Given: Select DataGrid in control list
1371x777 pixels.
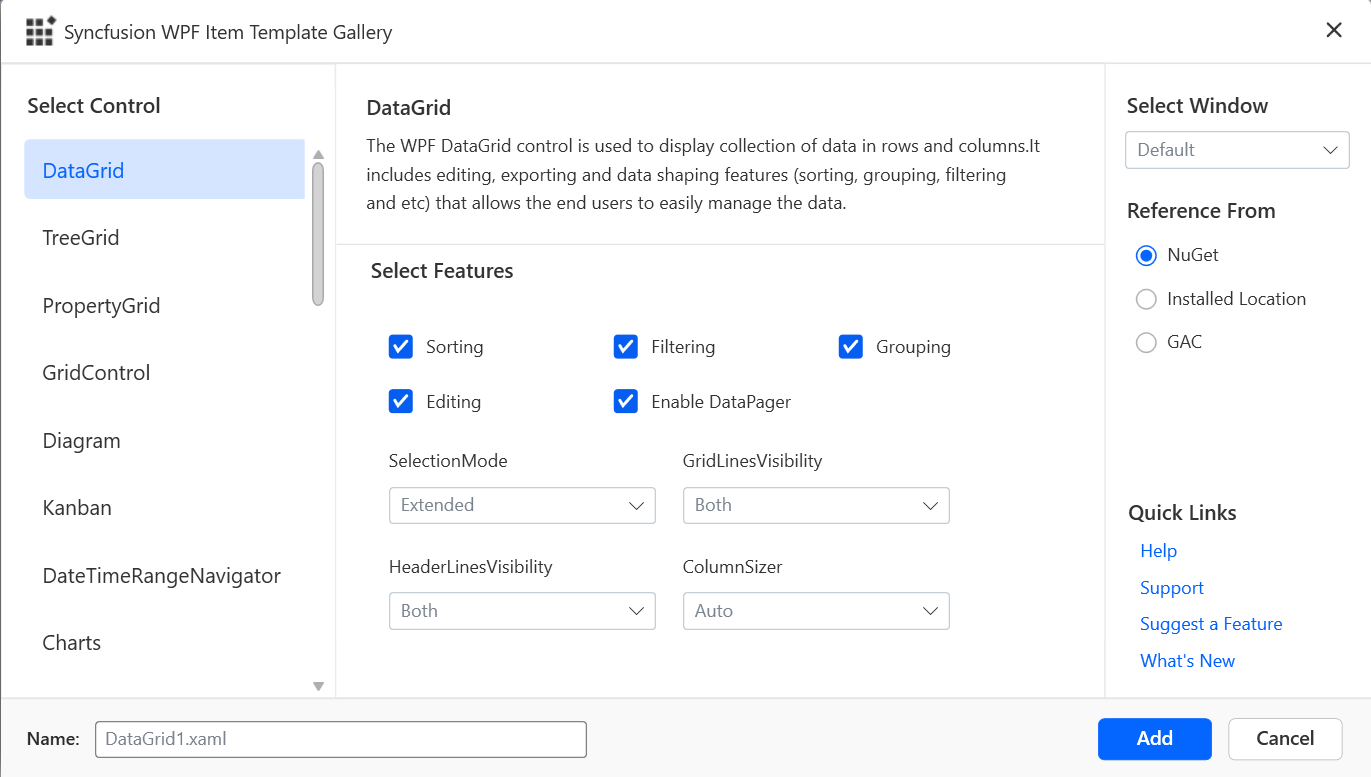Looking at the screenshot, I should [x=164, y=170].
